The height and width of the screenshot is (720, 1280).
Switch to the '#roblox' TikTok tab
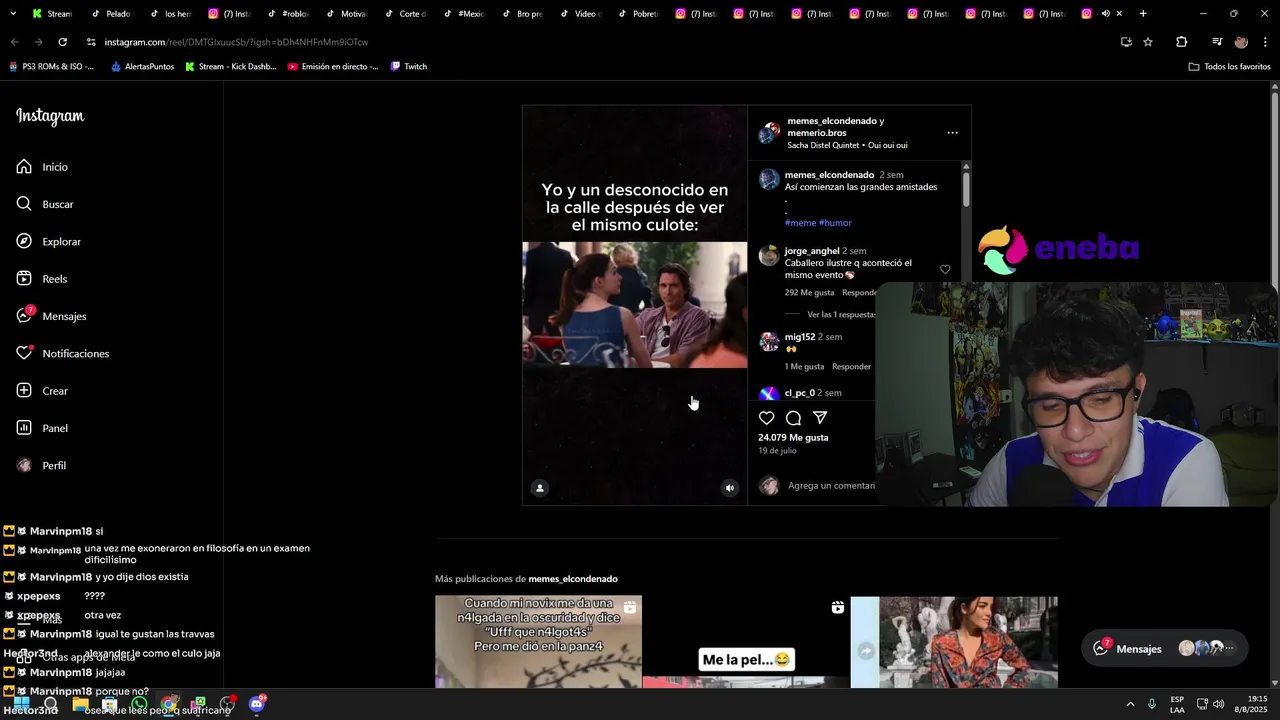click(286, 14)
